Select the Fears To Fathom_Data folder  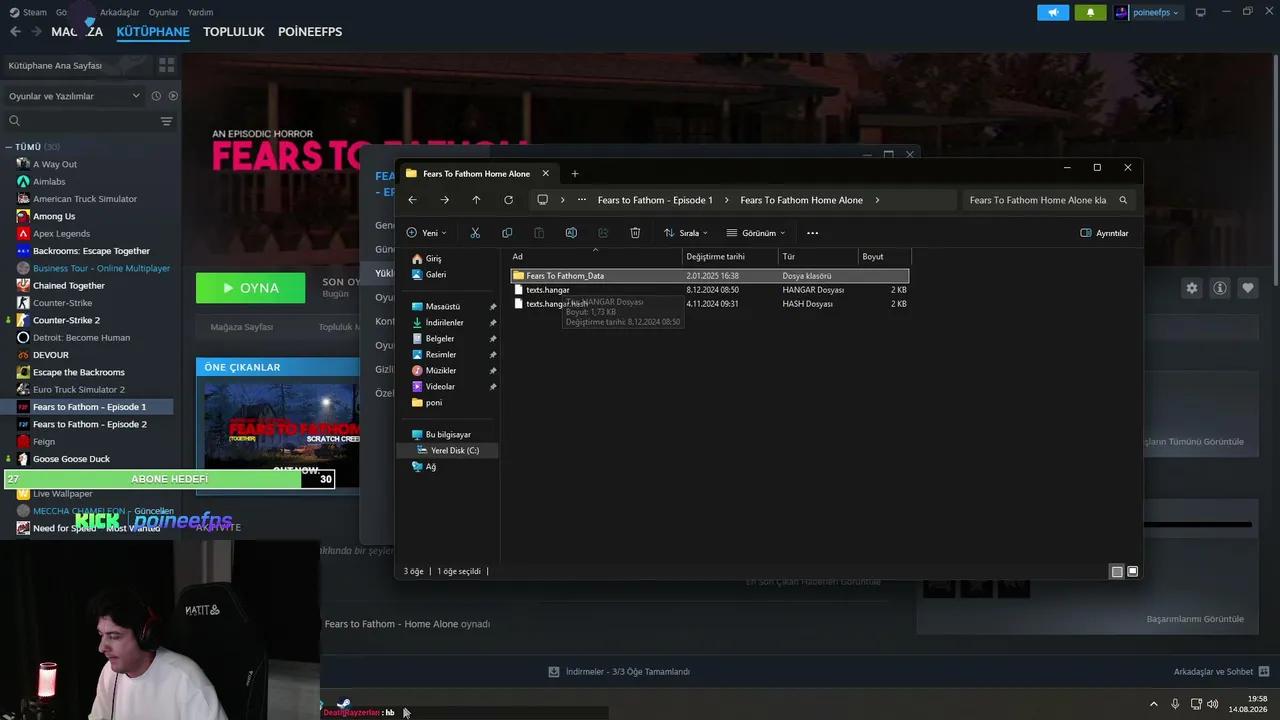pyautogui.click(x=709, y=276)
